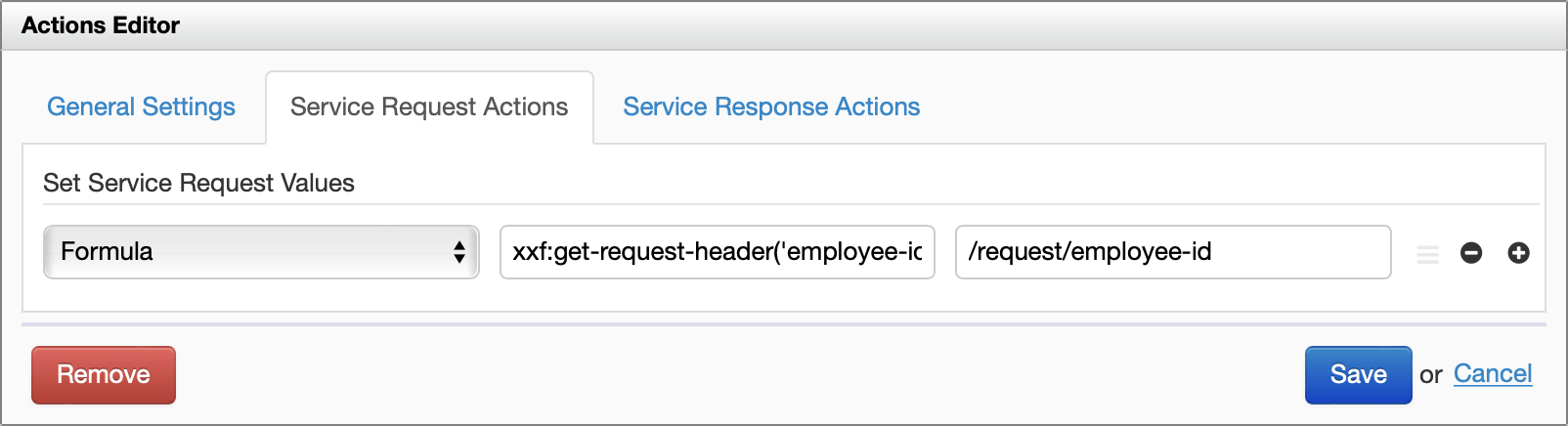Cancel editing via the Cancel link
The height and width of the screenshot is (426, 1568).
(x=1493, y=374)
